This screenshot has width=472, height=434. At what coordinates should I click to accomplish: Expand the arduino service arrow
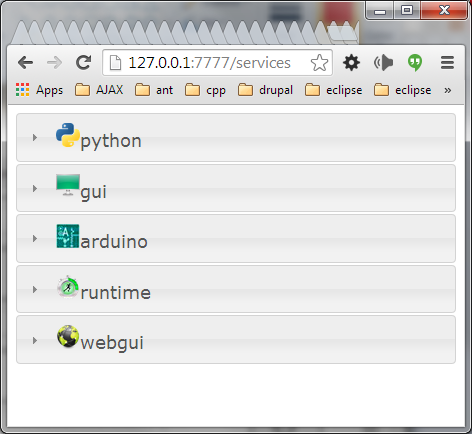[x=35, y=239]
